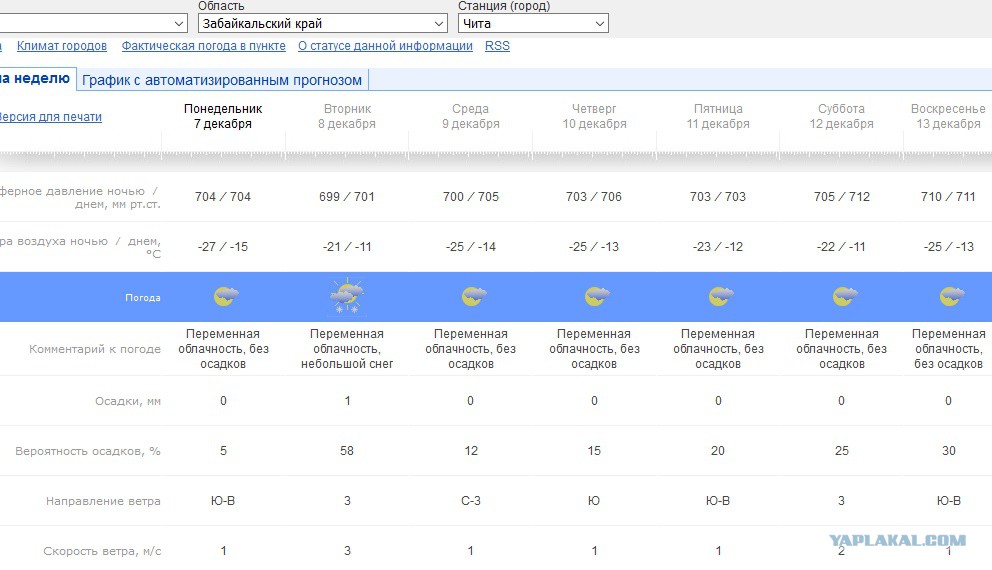Select the на неделю tab
This screenshot has height=570, width=992.
[37, 78]
